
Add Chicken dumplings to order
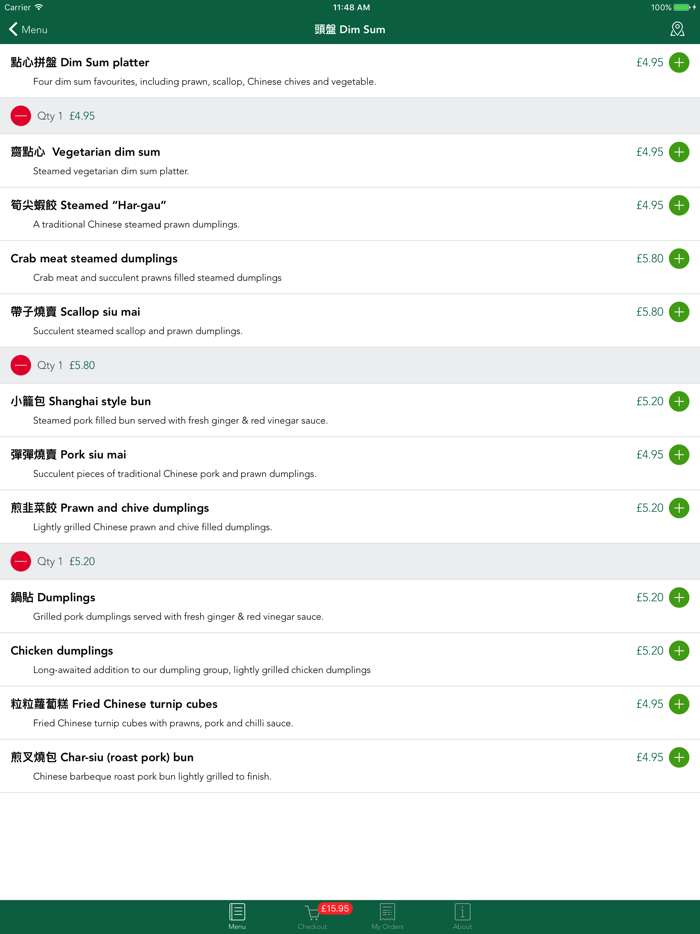[x=679, y=651]
